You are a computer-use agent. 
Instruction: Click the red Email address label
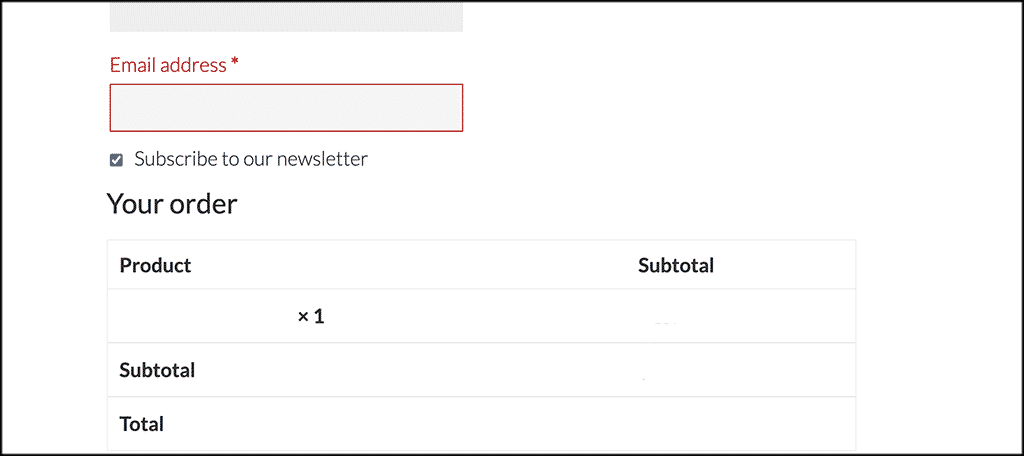[168, 65]
